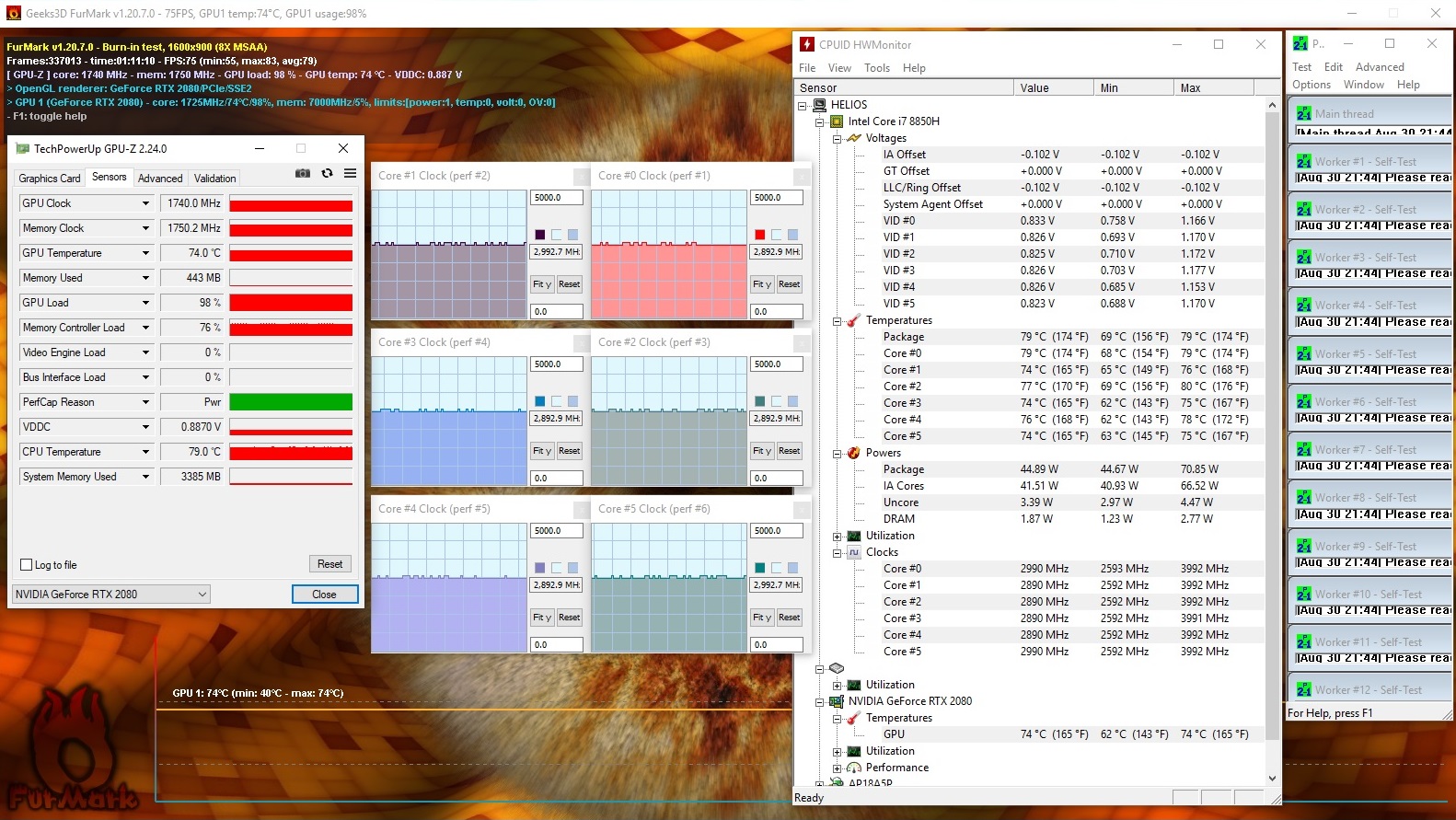Open HWMonitor View menu
The height and width of the screenshot is (820, 1456).
tap(839, 68)
